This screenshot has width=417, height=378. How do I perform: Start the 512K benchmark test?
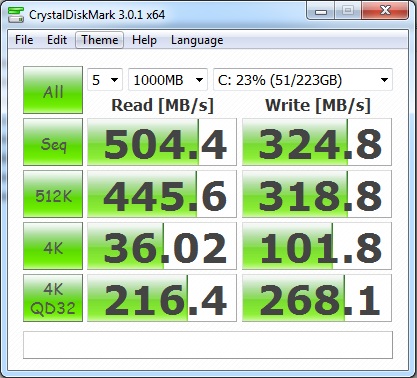[x=53, y=194]
